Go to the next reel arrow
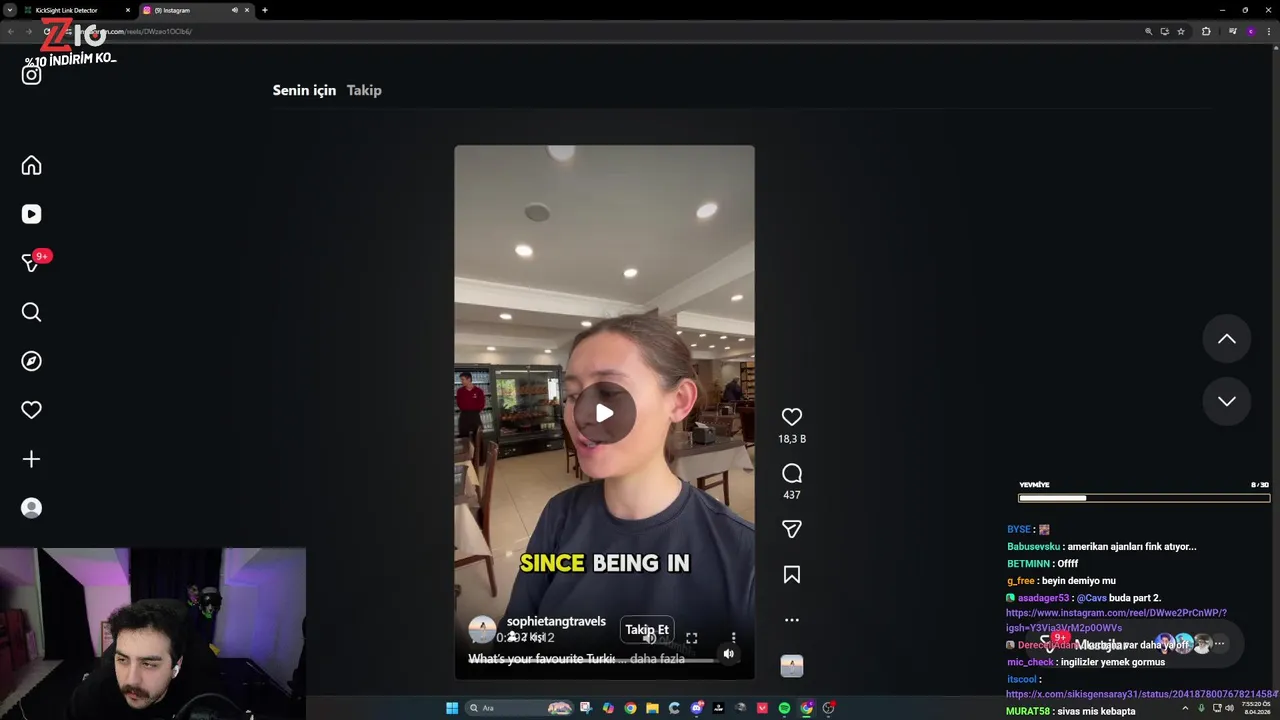 1226,401
